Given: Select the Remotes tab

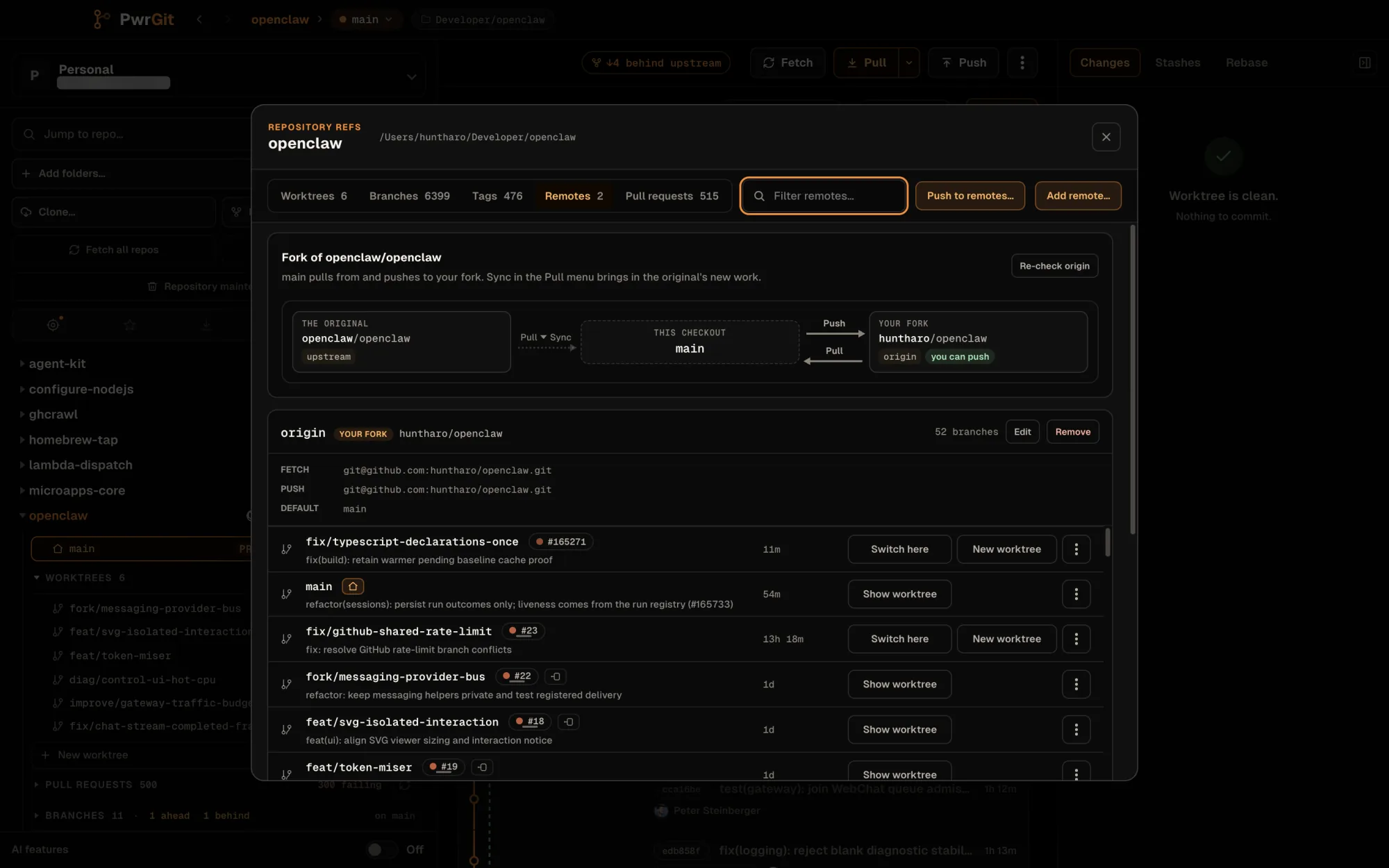Looking at the screenshot, I should (x=574, y=196).
